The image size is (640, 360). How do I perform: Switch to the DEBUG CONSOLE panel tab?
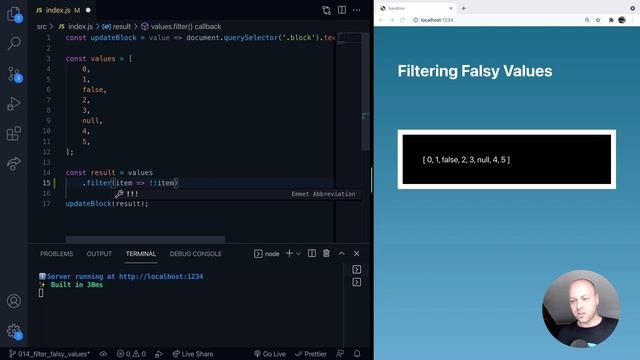[196, 253]
